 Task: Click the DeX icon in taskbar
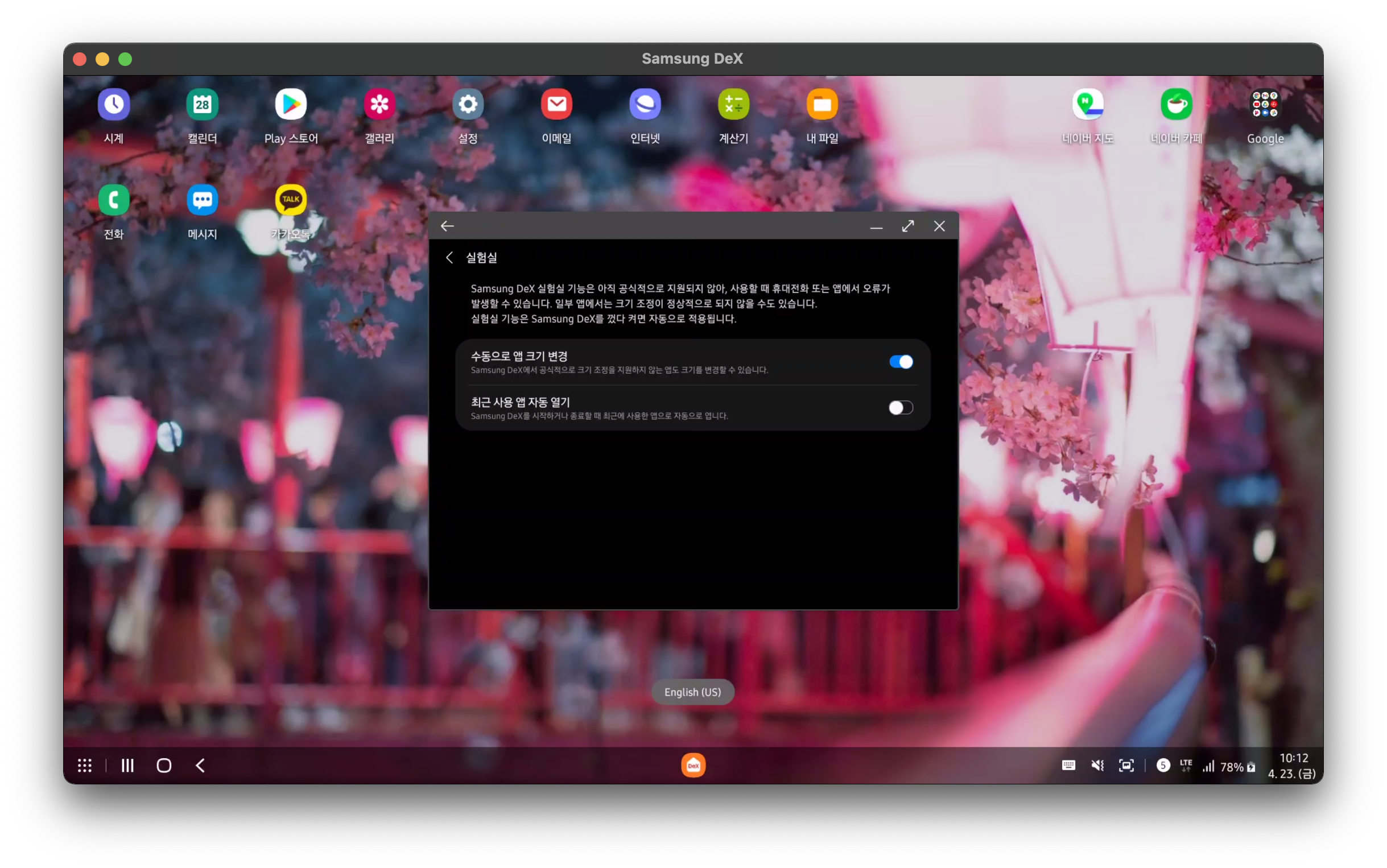(693, 765)
